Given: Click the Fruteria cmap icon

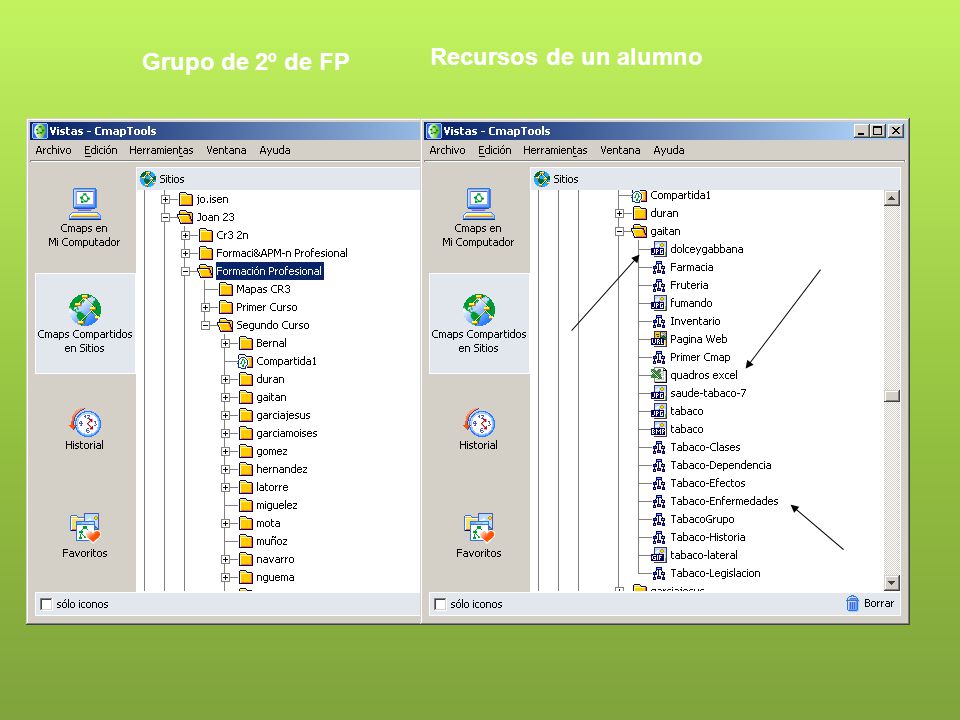Looking at the screenshot, I should point(658,285).
